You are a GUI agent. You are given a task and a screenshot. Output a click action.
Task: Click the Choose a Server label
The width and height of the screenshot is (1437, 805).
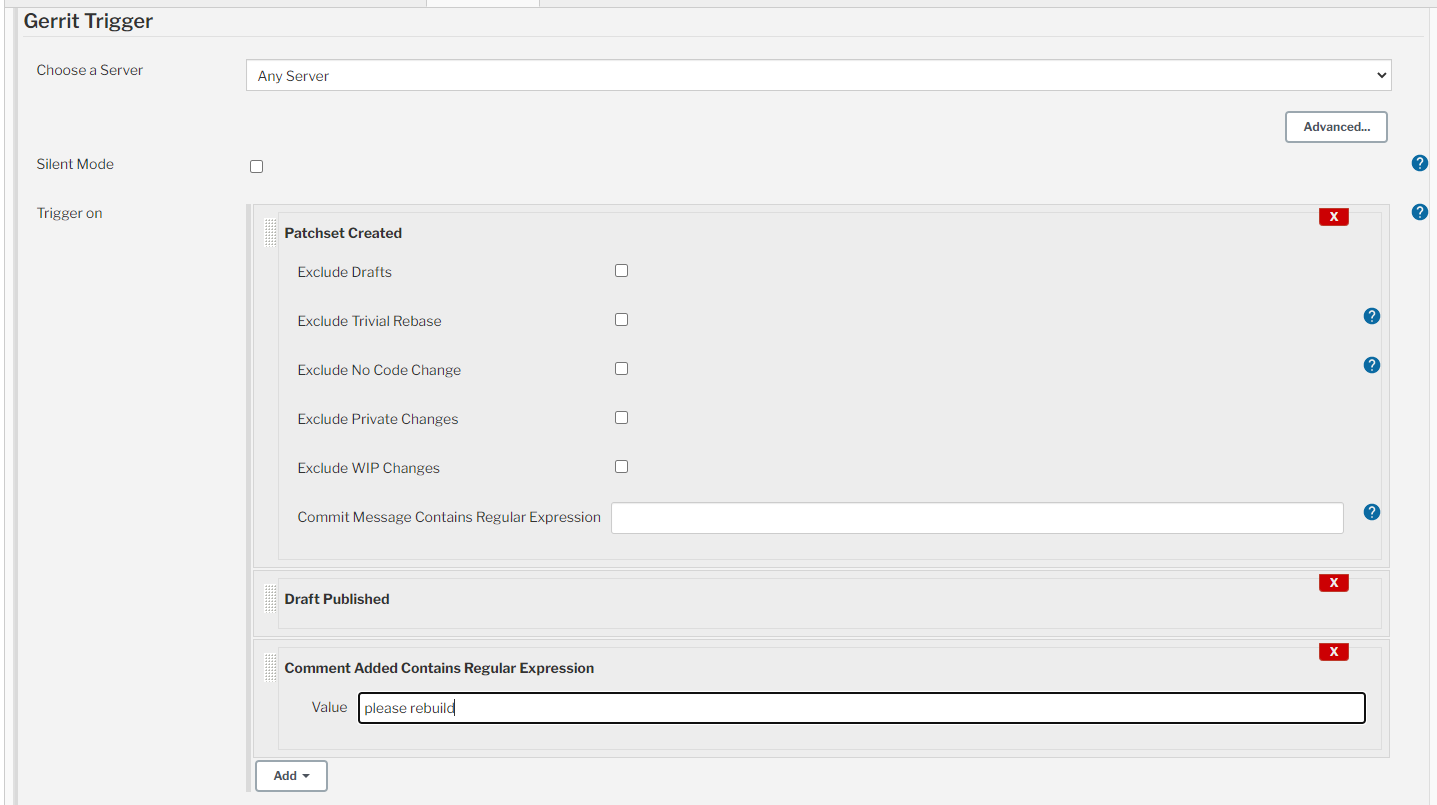pos(90,70)
